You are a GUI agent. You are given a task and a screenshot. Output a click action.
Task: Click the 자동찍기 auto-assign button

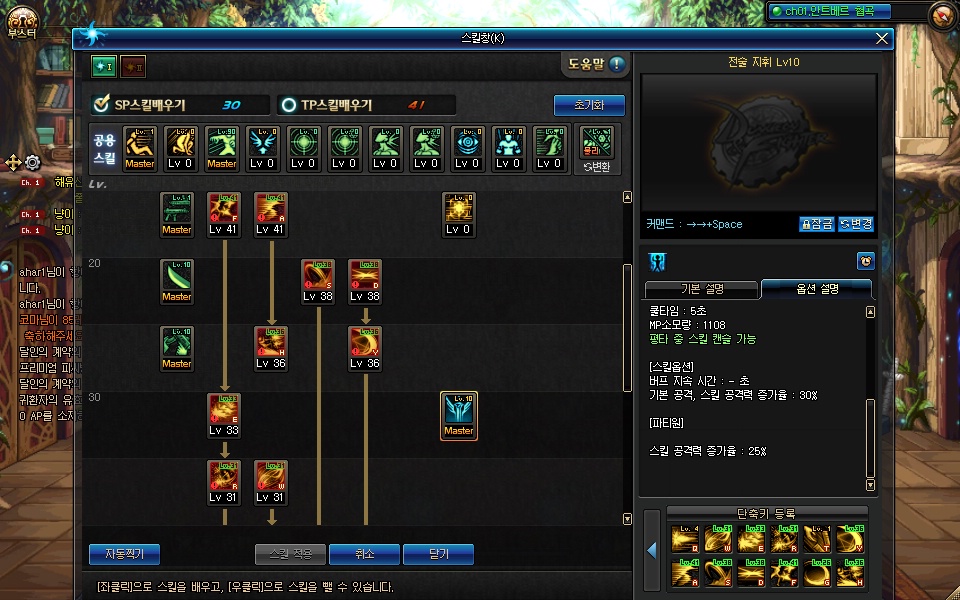click(x=124, y=554)
